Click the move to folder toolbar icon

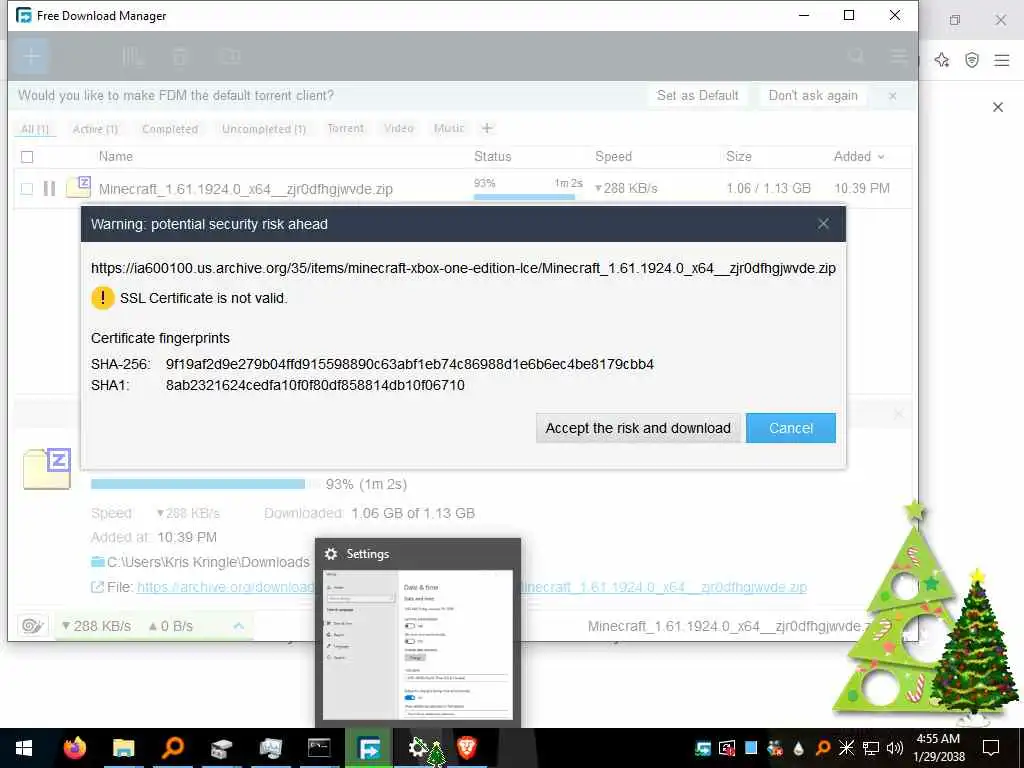(230, 56)
